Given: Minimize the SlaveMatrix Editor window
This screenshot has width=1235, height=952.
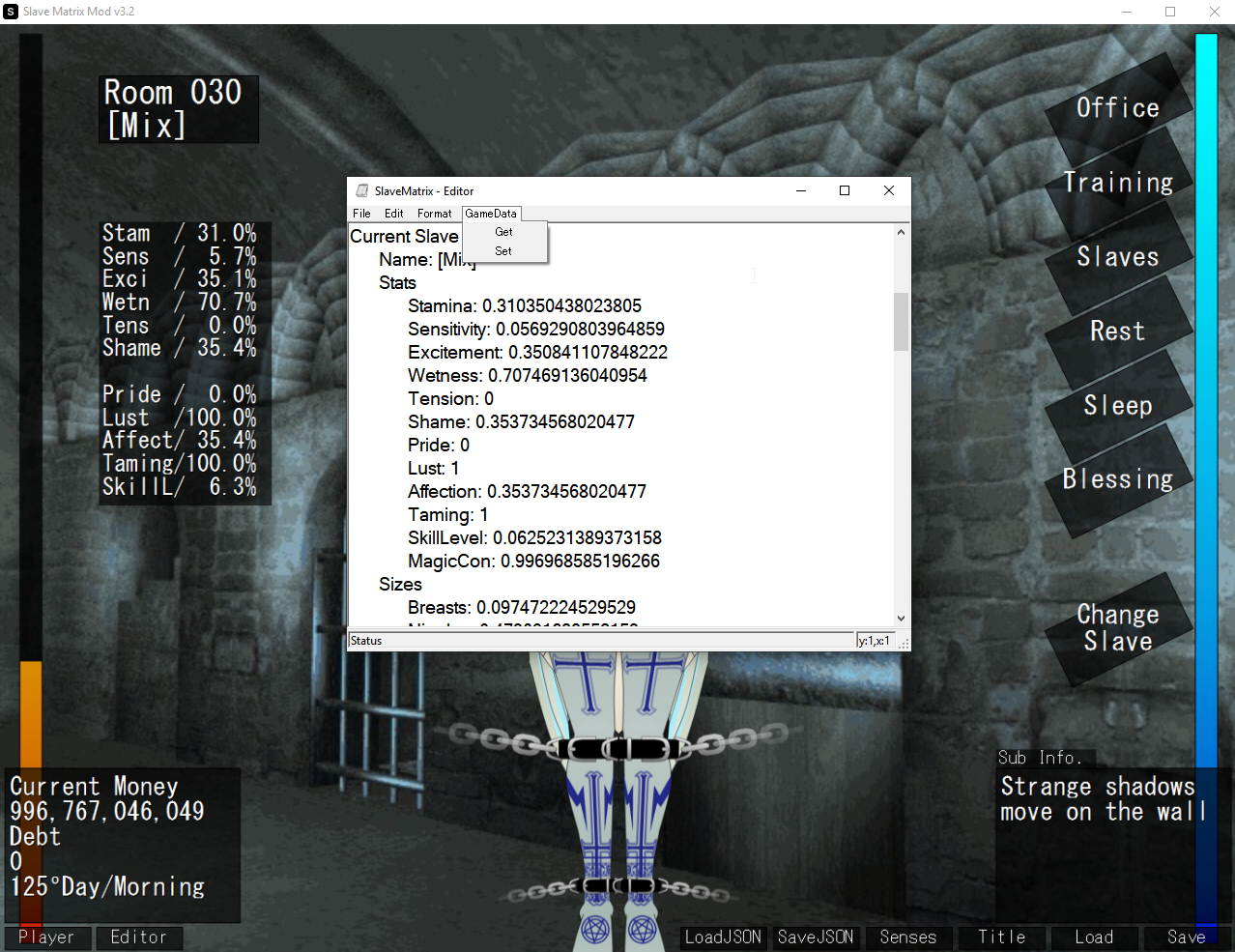Looking at the screenshot, I should click(x=801, y=190).
